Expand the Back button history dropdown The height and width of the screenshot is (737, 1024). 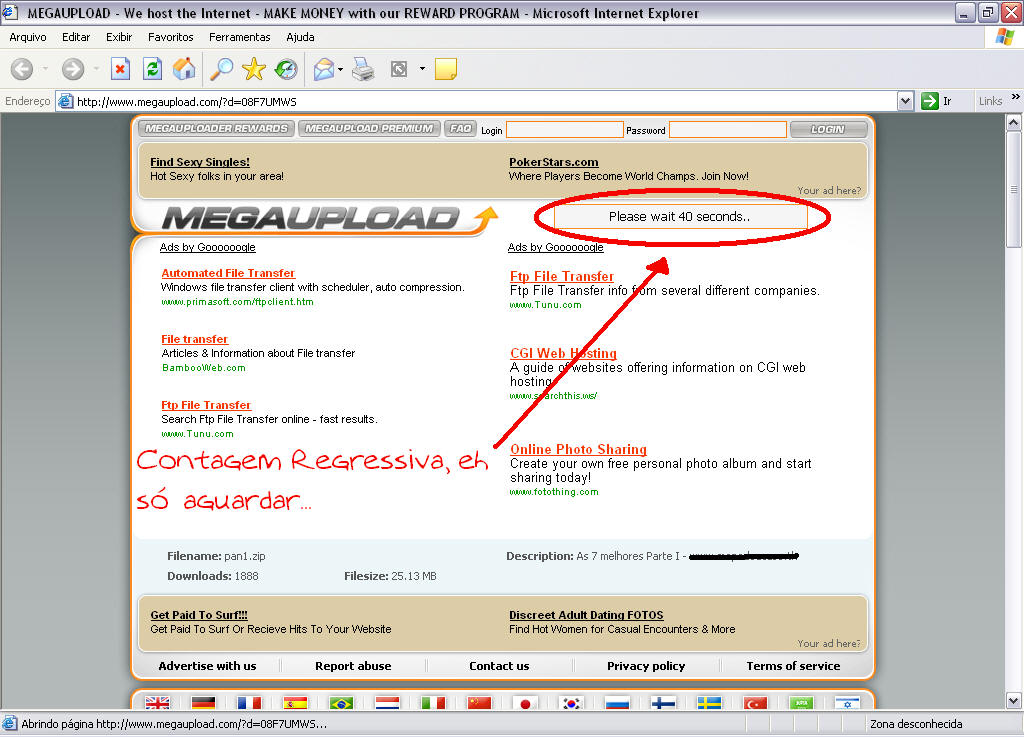45,69
